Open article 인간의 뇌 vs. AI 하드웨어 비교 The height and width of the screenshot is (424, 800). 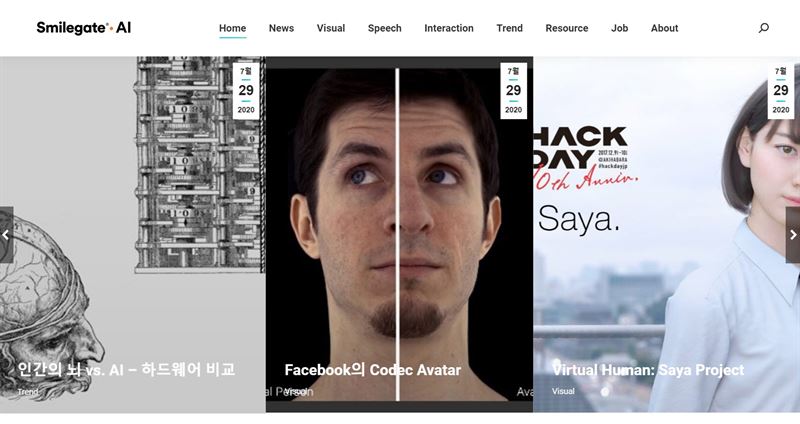(127, 369)
